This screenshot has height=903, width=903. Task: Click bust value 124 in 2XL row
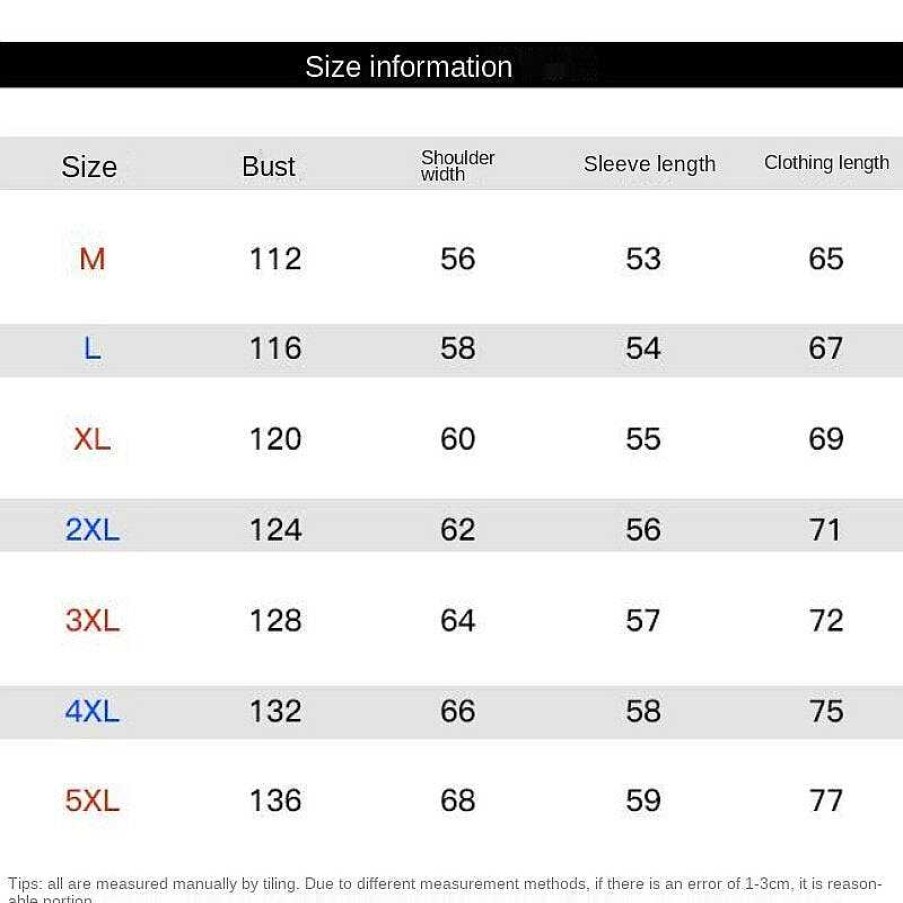pos(275,530)
